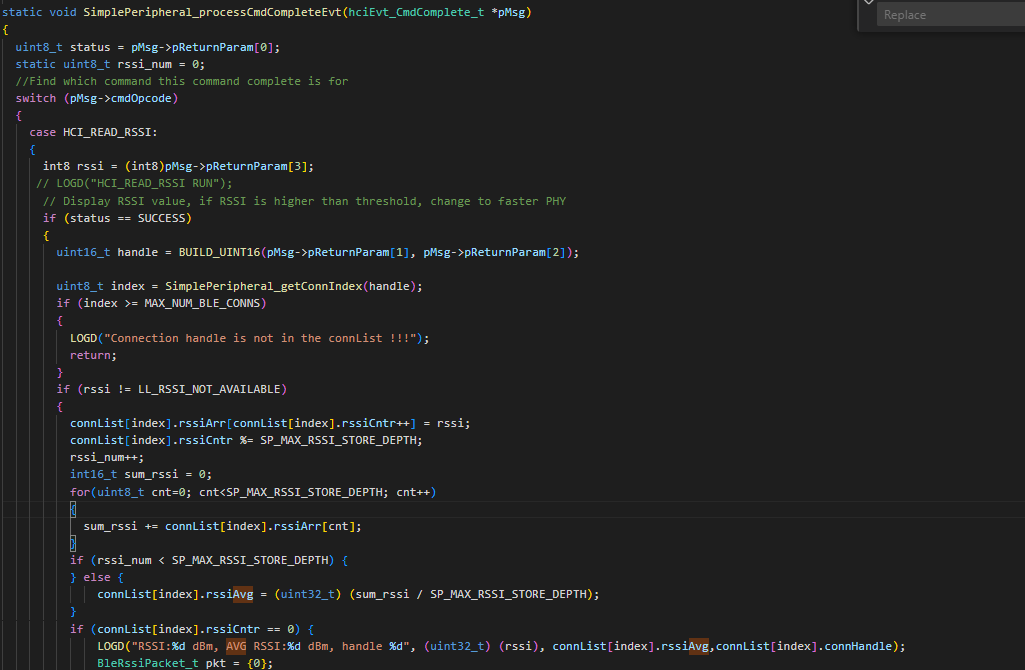Click the %= operator on the rssiCntr line
Screen dimensions: 1025x670
tap(246, 440)
